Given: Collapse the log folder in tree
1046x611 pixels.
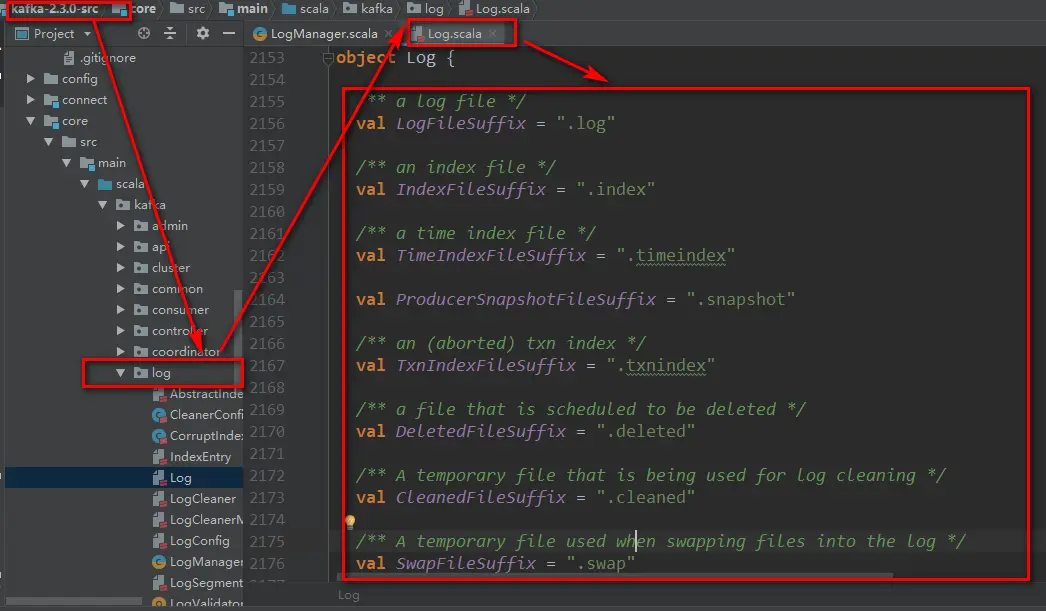Looking at the screenshot, I should (120, 373).
